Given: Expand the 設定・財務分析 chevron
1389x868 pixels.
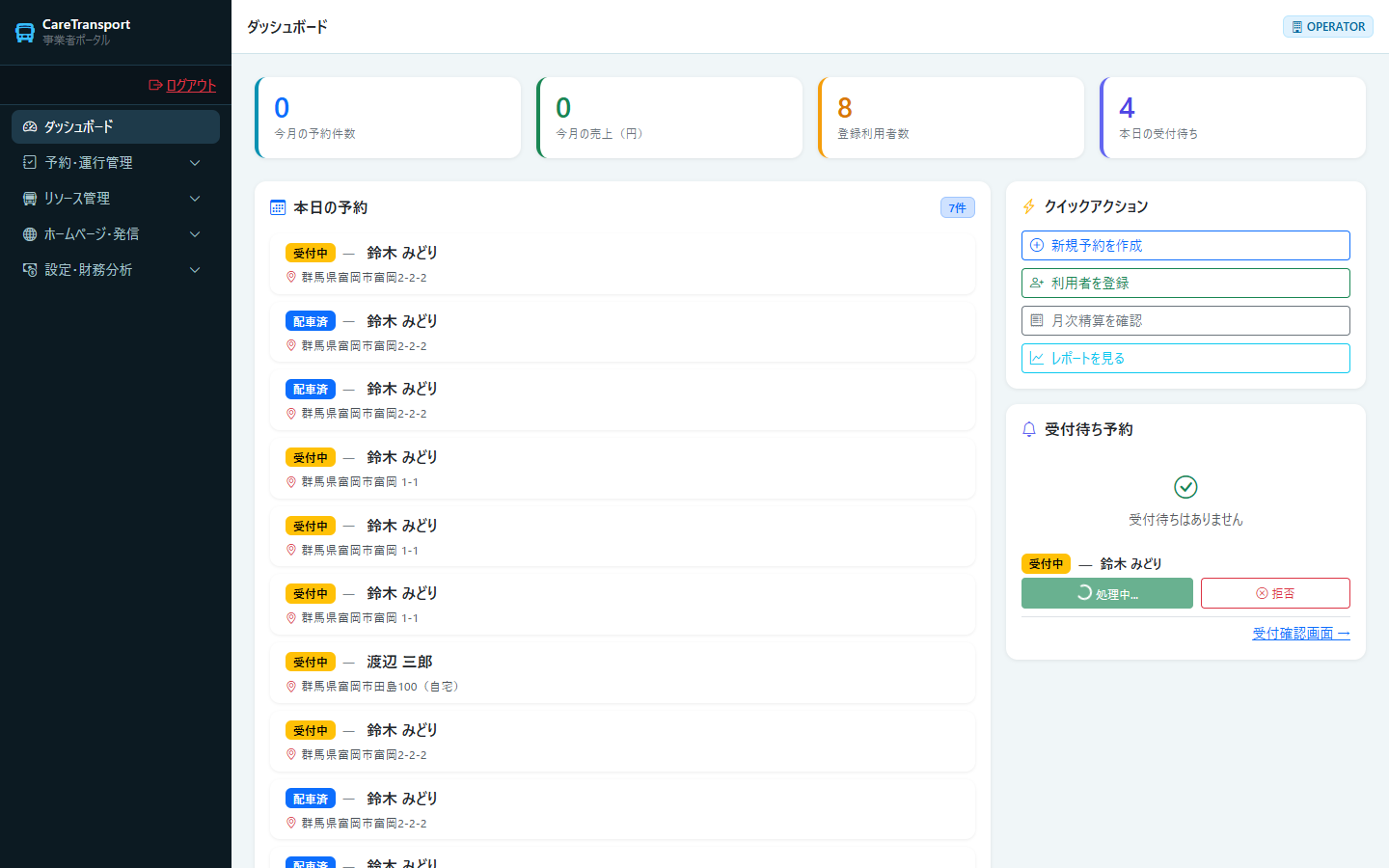Looking at the screenshot, I should point(195,270).
